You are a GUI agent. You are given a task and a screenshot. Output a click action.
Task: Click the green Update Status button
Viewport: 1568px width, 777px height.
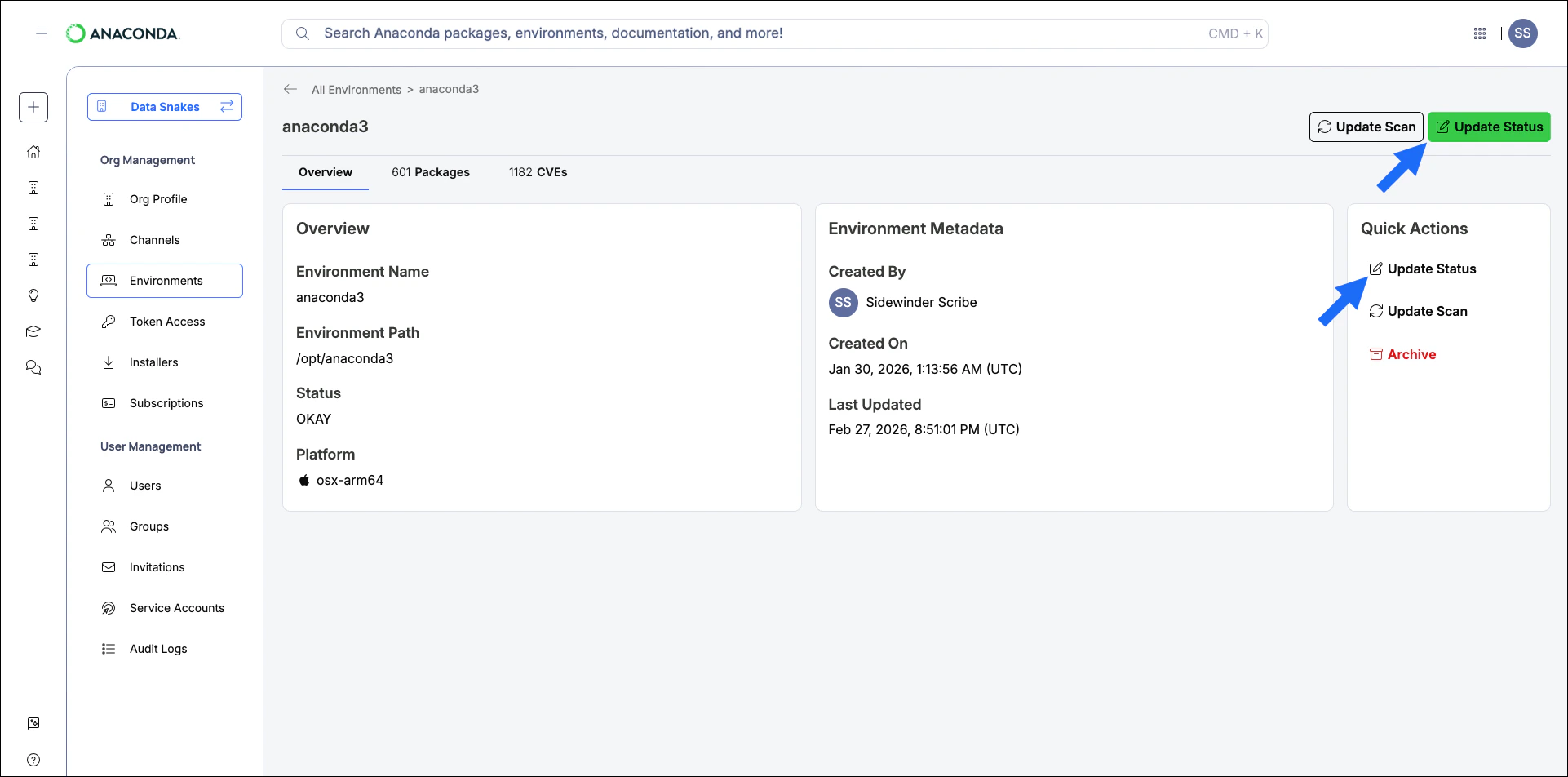[x=1489, y=127]
